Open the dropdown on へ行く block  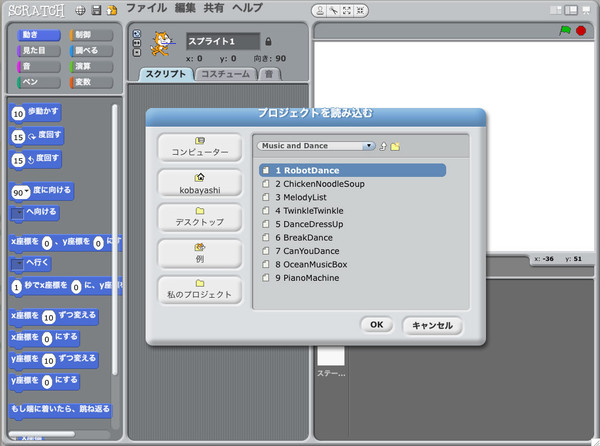click(17, 263)
